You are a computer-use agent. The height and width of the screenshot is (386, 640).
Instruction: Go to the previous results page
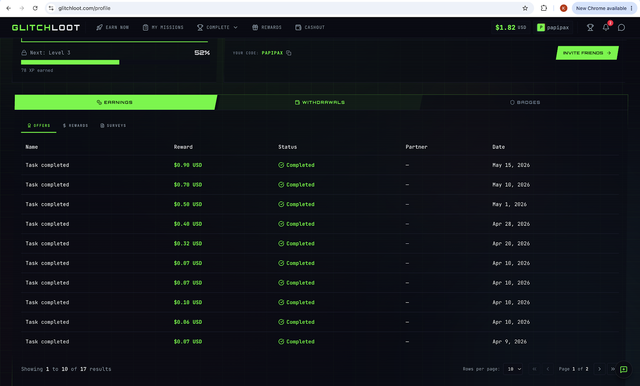[548, 369]
